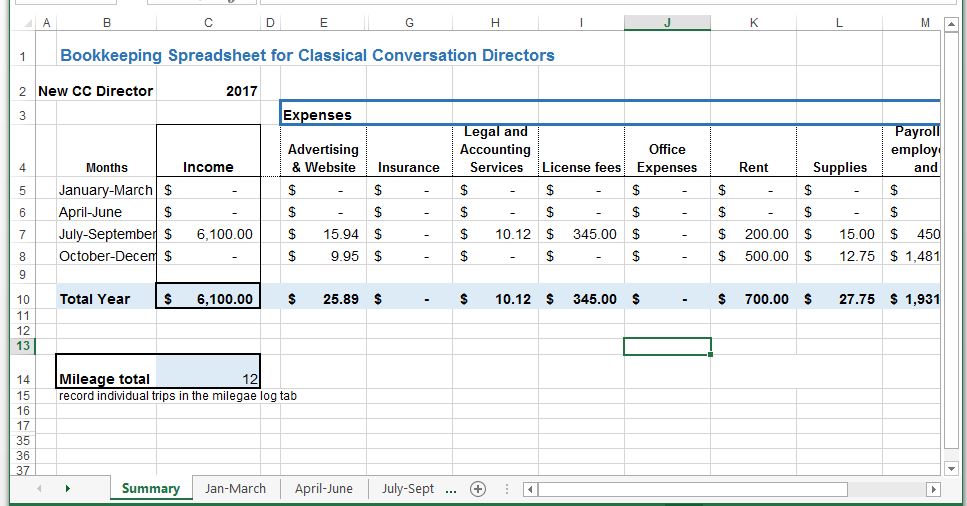Select column C header
967x506 pixels.
[208, 23]
